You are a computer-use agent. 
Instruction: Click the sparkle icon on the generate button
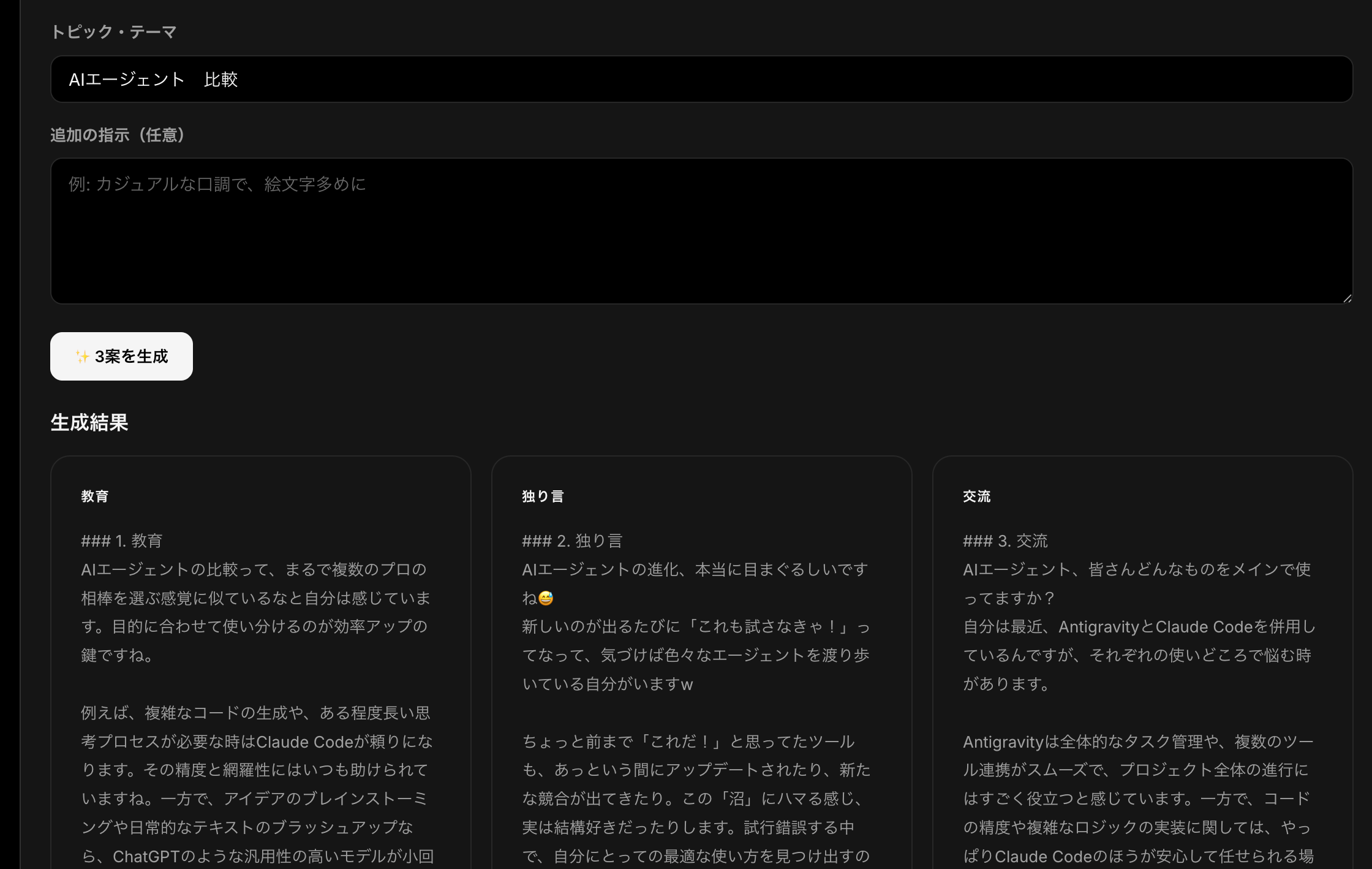point(82,357)
